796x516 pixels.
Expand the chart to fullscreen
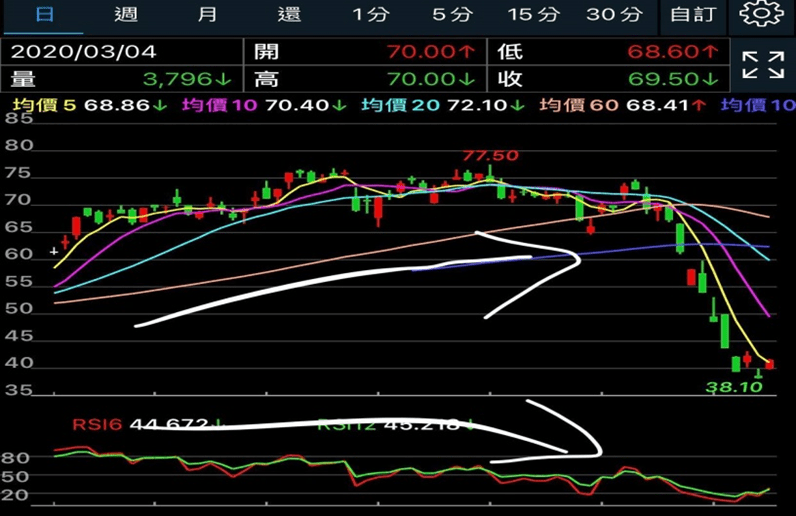pyautogui.click(x=762, y=65)
